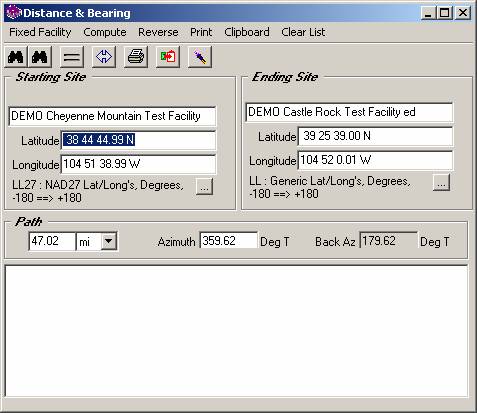This screenshot has height=413, width=477.
Task: Select the Reverse menu item
Action: tap(158, 32)
